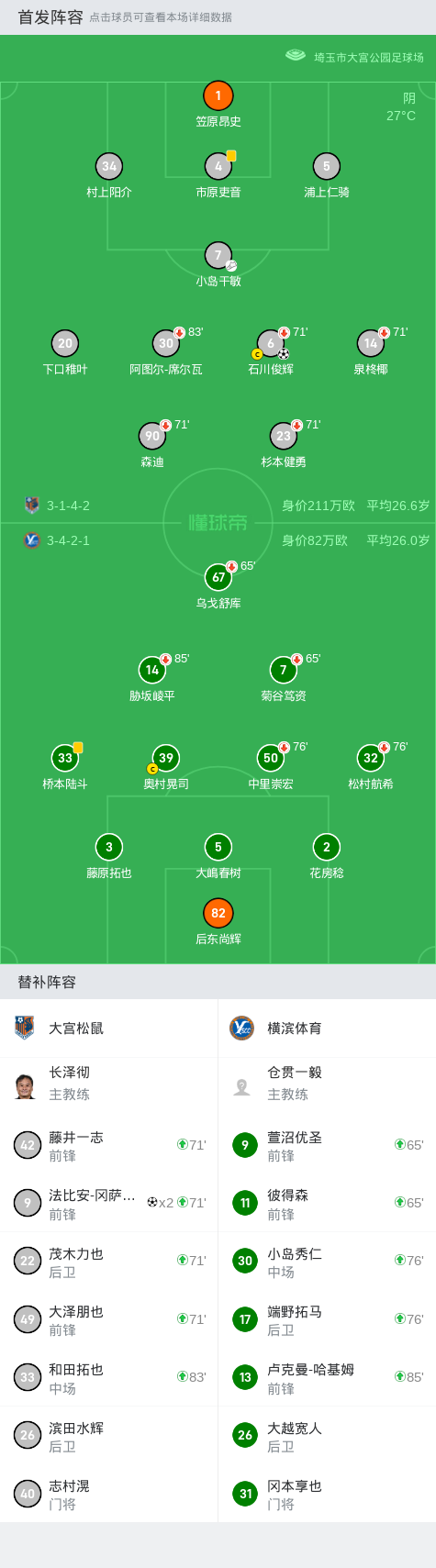Select substitute 卢克曼-哈基姆 number 13

[327, 1377]
